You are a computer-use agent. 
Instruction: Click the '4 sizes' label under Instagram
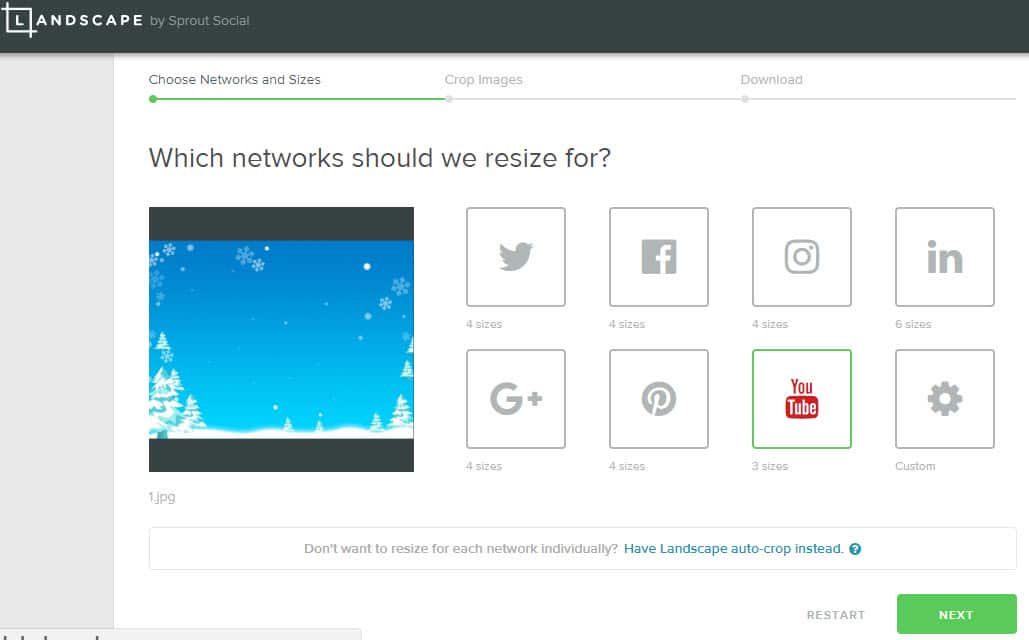coord(770,324)
